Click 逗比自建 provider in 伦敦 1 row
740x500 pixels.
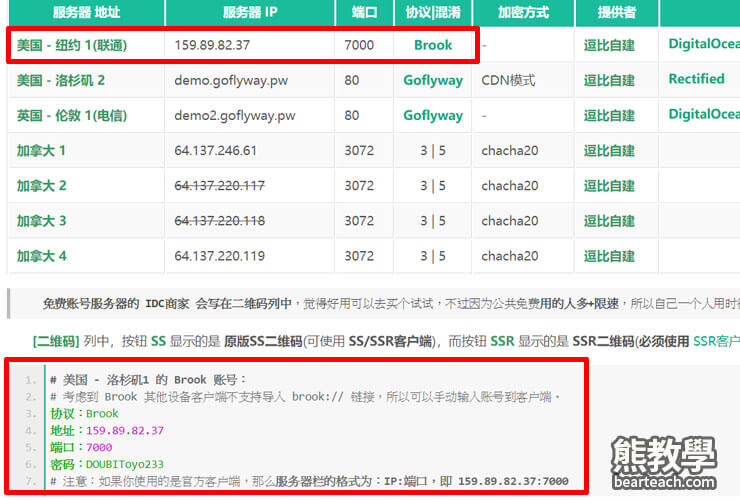point(609,116)
